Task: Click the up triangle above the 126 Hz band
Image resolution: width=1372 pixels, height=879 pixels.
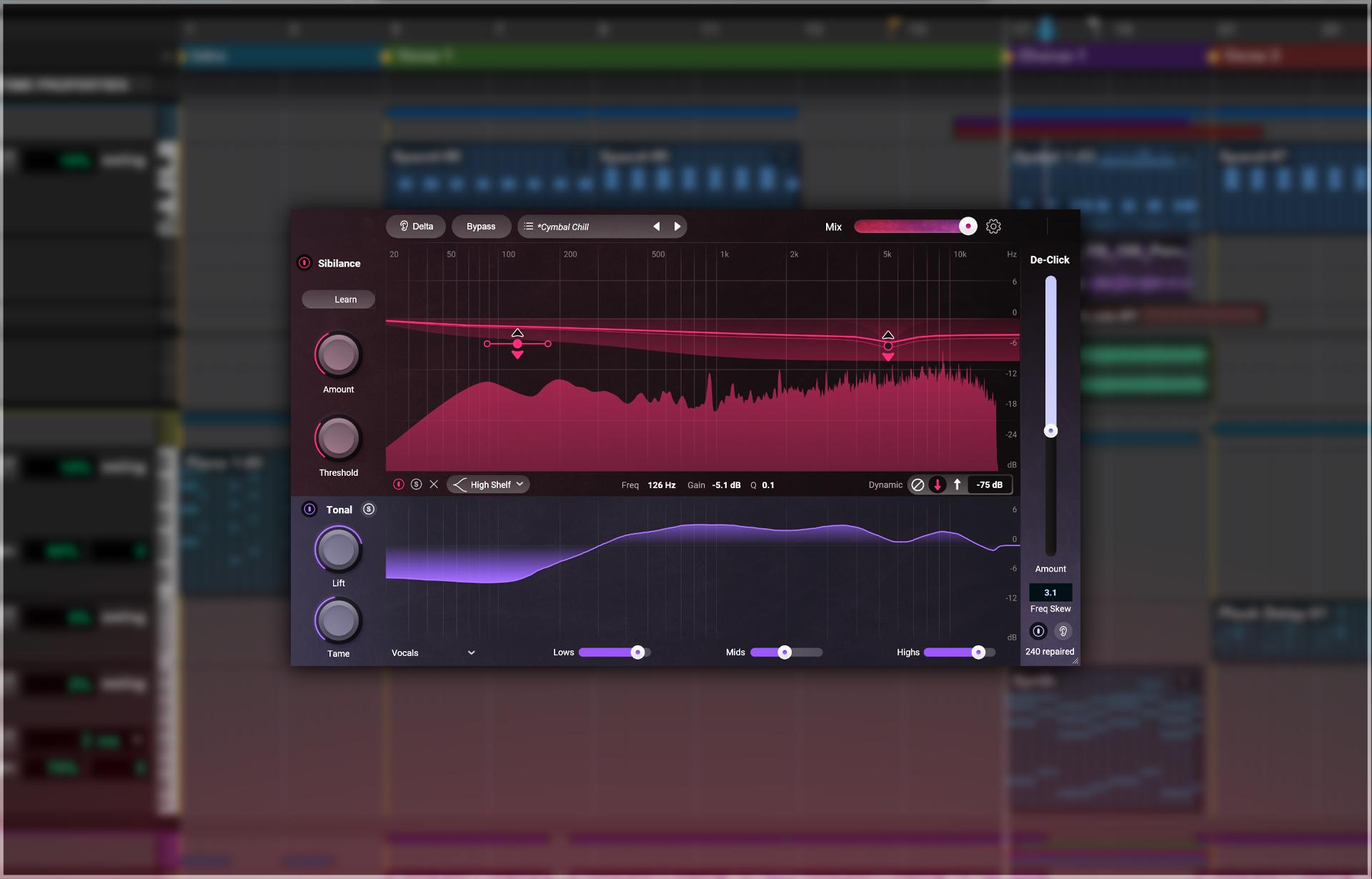Action: [517, 332]
